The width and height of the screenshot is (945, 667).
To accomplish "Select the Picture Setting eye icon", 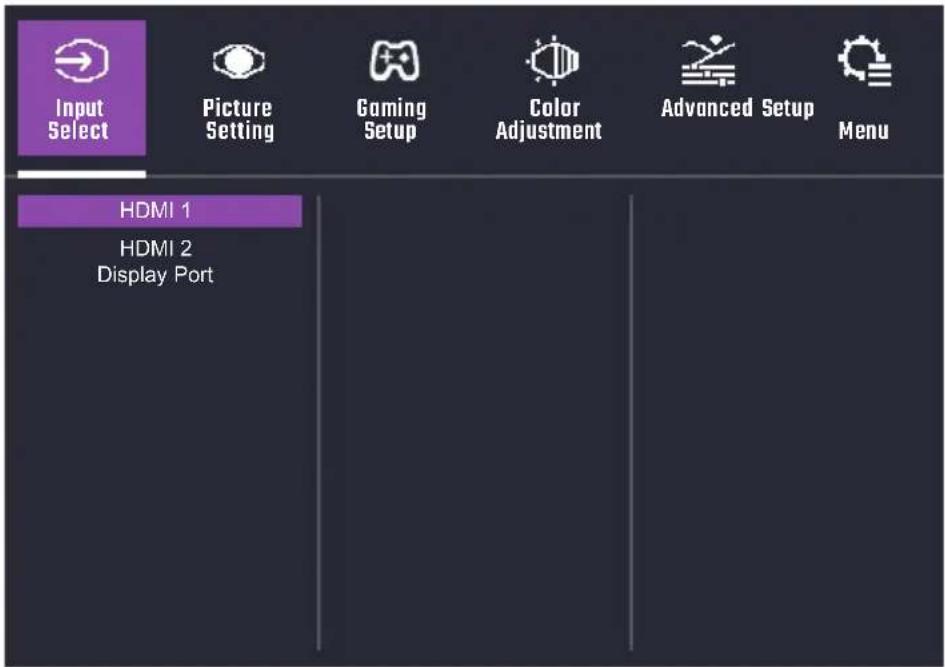I will click(x=239, y=61).
